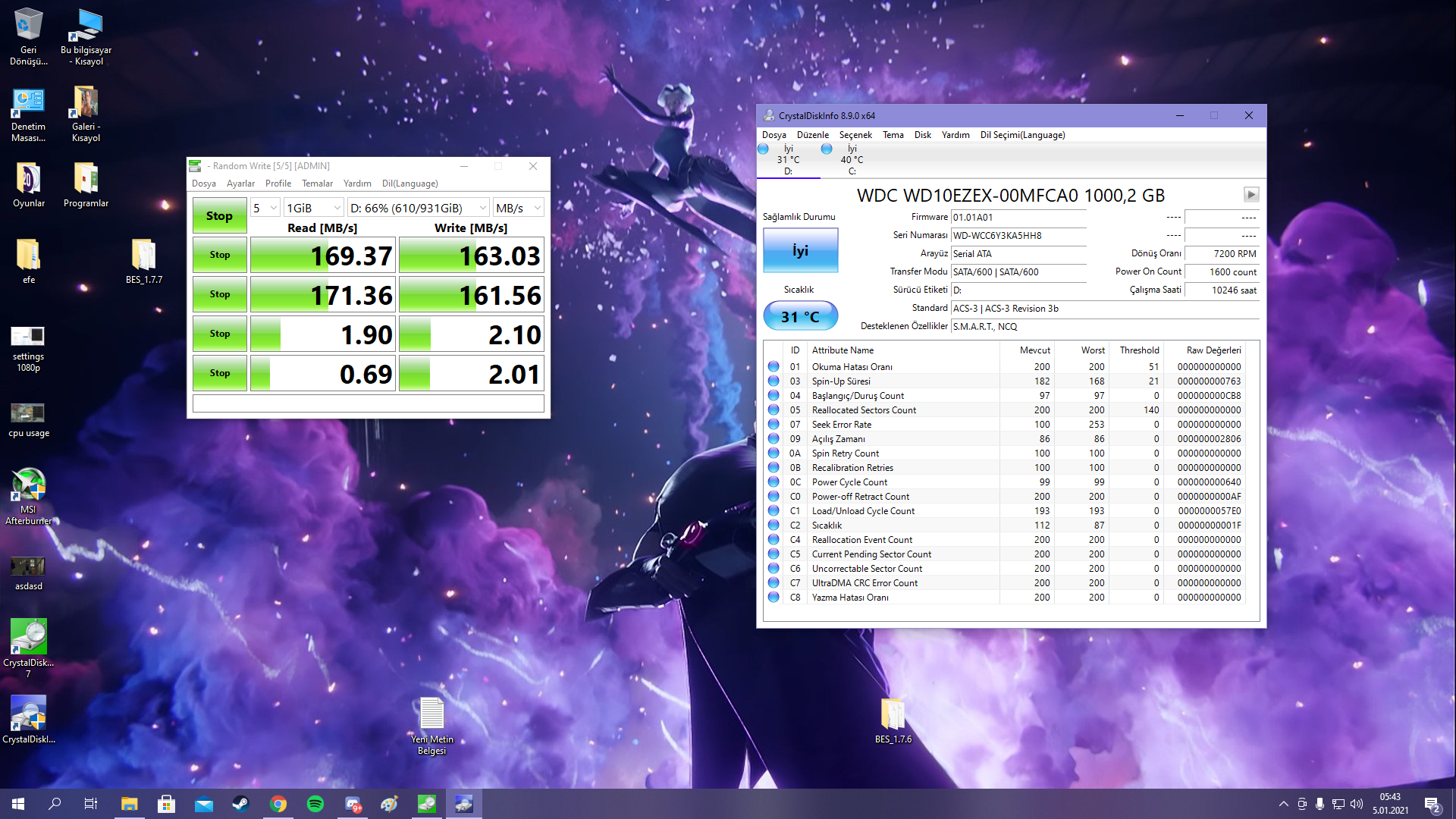Select BES_1.7.6 folder icon
Viewport: 1456px width, 819px height.
click(893, 720)
